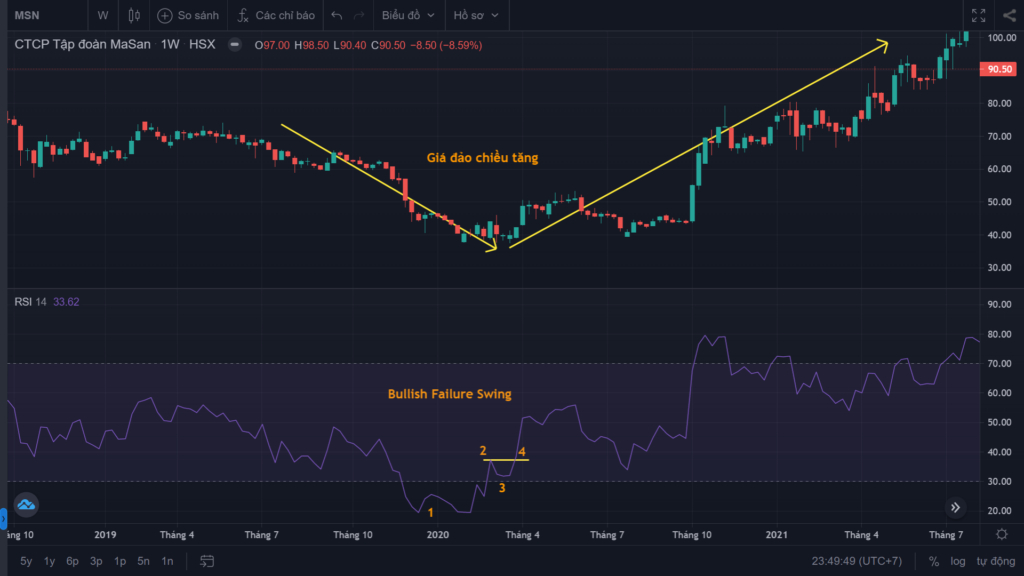Collapse the MaSan symbol legend
This screenshot has height=576, width=1024.
(x=234, y=44)
